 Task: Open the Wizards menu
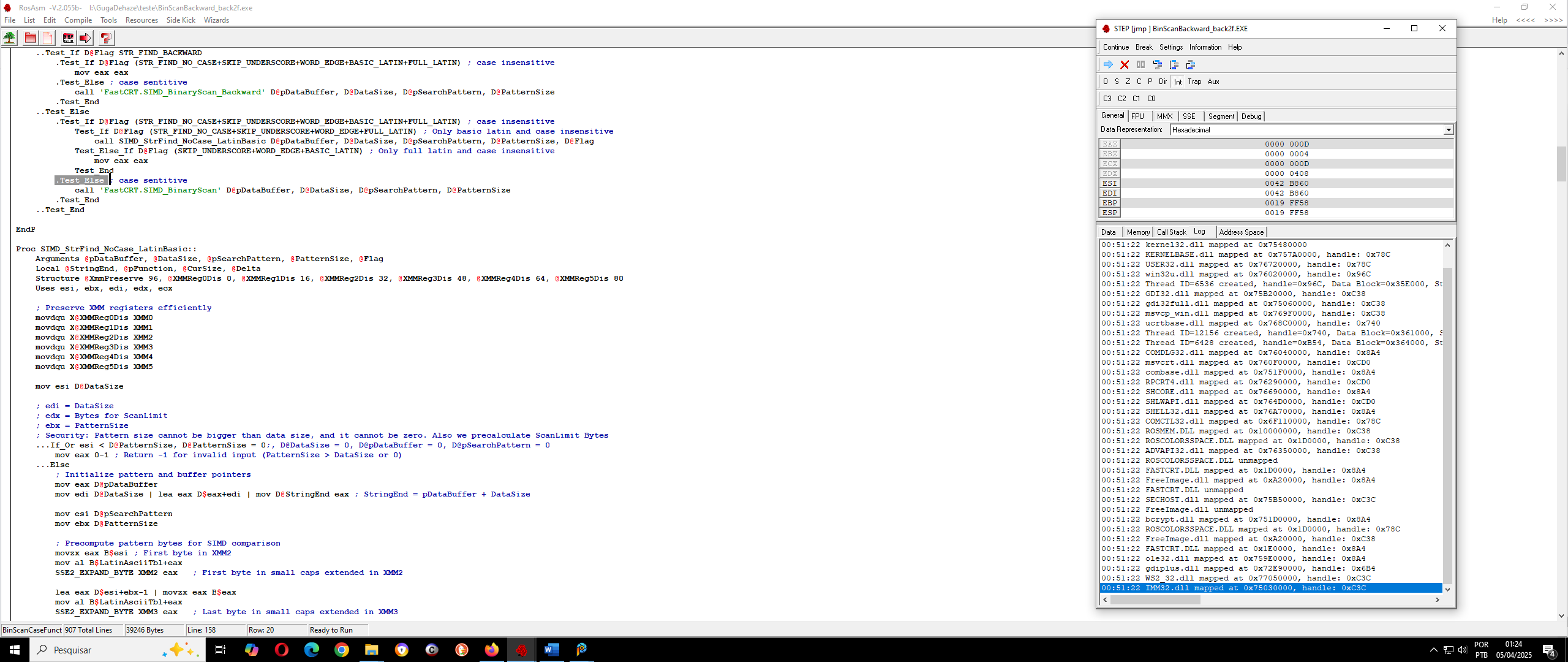tap(216, 20)
